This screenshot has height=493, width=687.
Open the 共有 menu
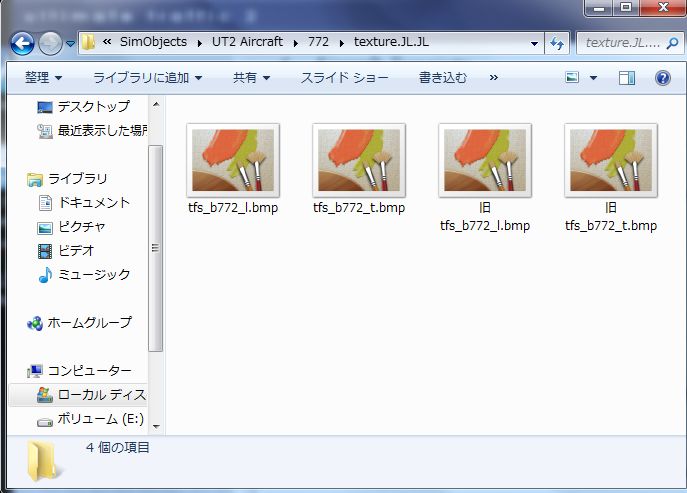coord(251,78)
